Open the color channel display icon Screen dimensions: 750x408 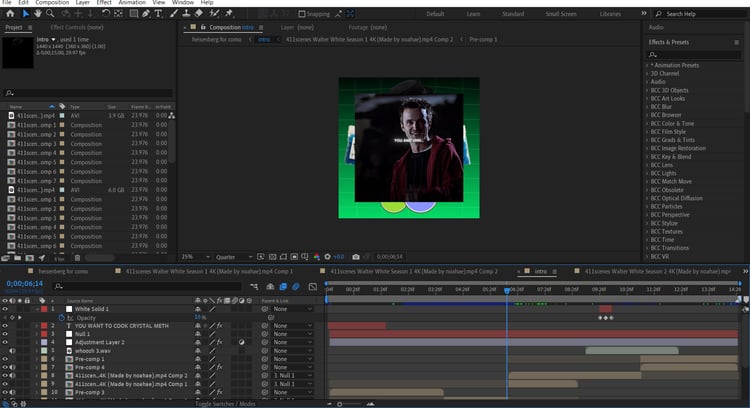tap(317, 257)
